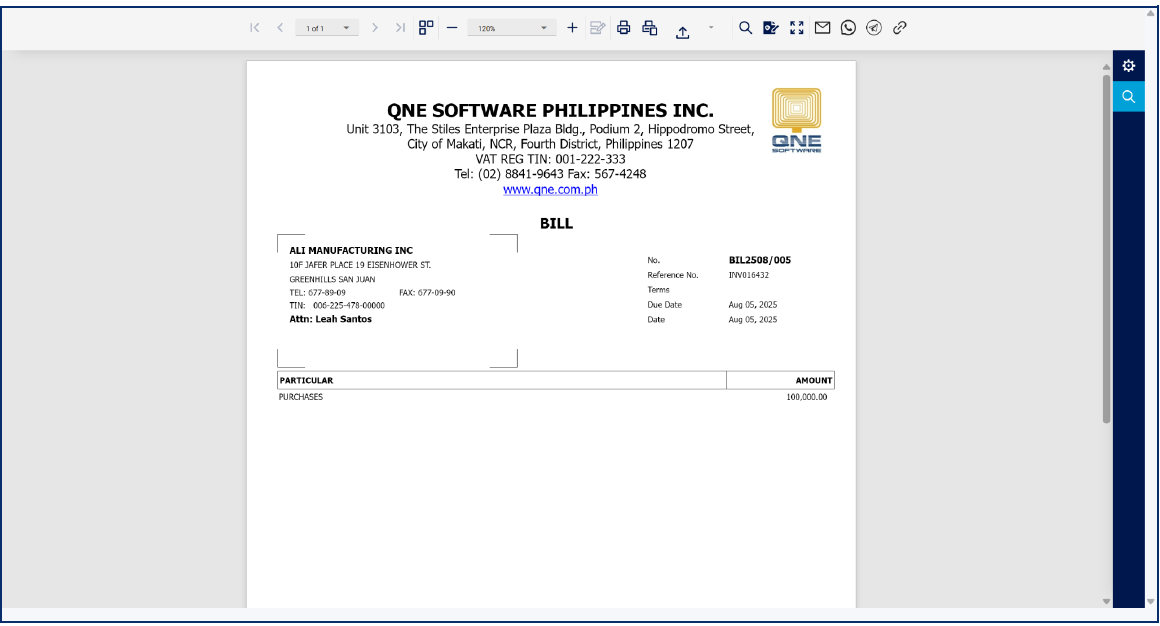This screenshot has height=626, width=1160.
Task: Go to the previous page
Action: pos(280,27)
